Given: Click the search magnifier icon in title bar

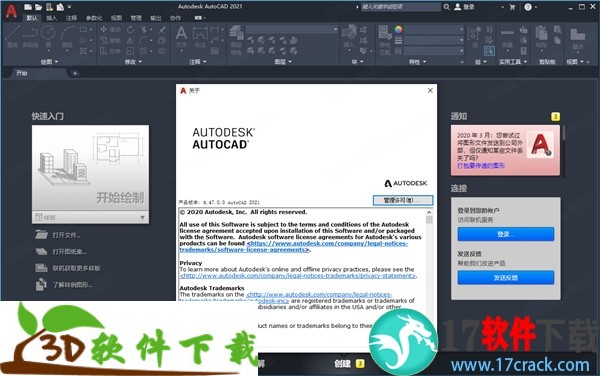Looking at the screenshot, I should click(446, 7).
